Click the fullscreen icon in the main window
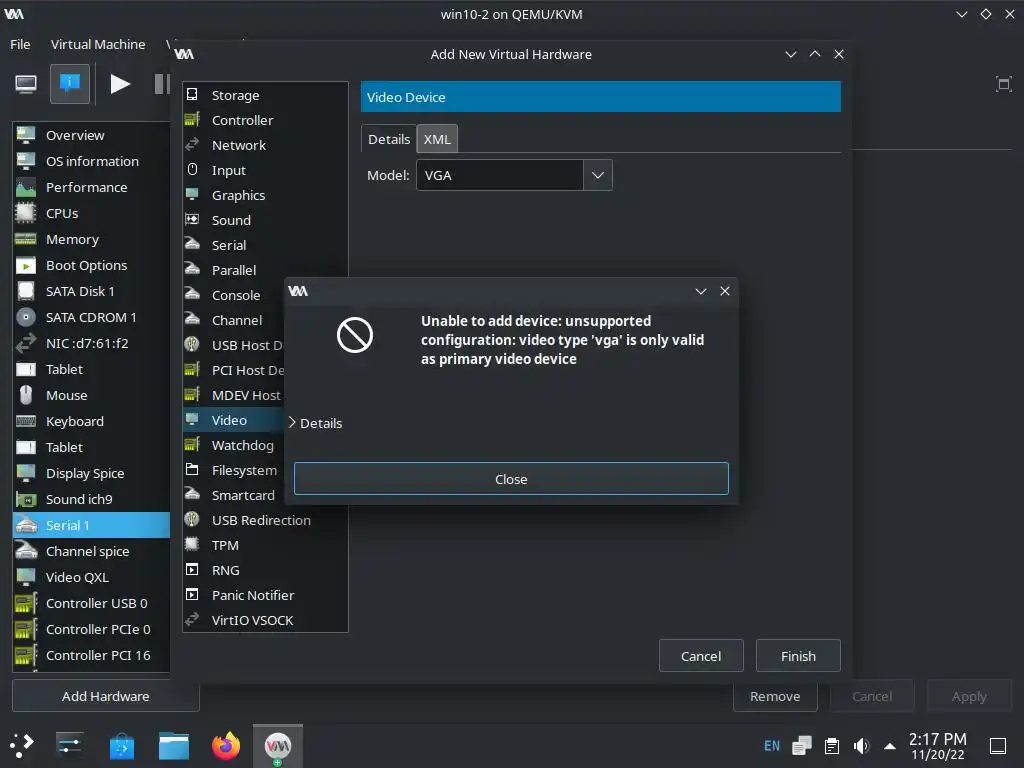1024x768 pixels. pyautogui.click(x=1003, y=84)
